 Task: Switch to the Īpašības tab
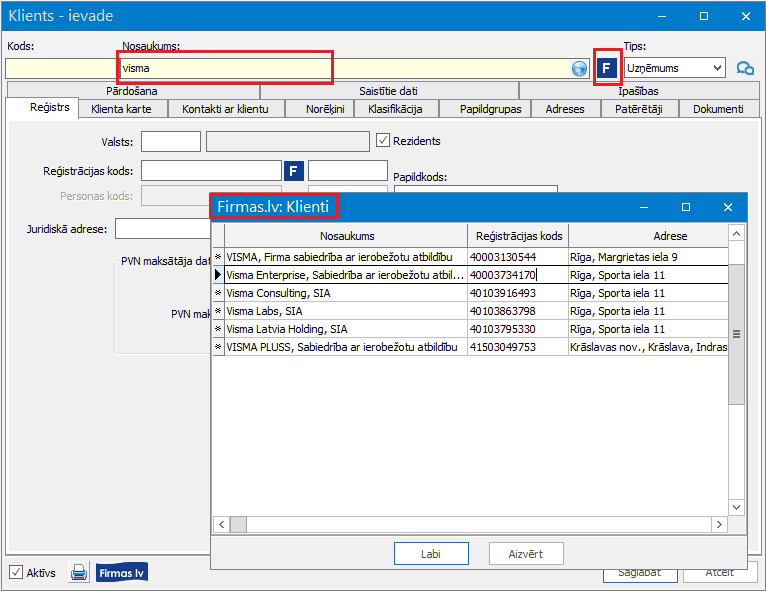(638, 91)
